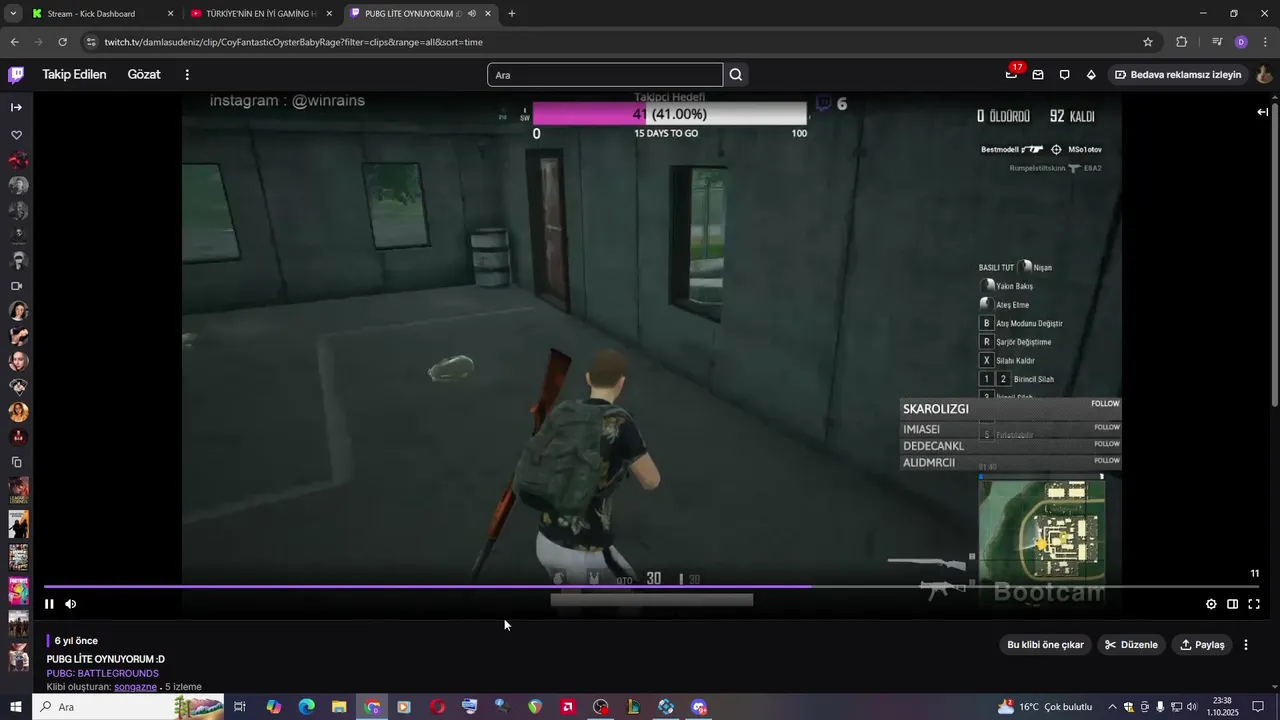Click the site information icon in address bar
This screenshot has width=1280, height=720.
(91, 42)
